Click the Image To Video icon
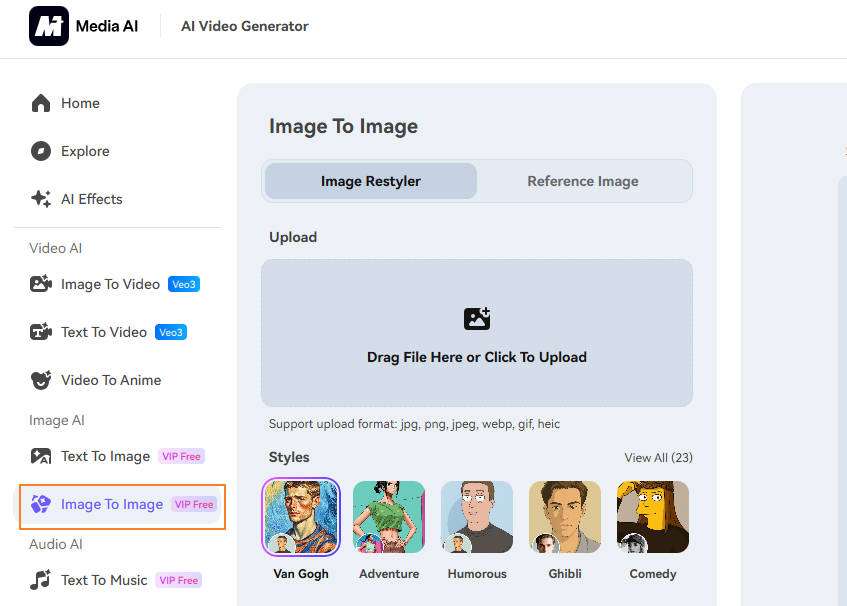 41,284
